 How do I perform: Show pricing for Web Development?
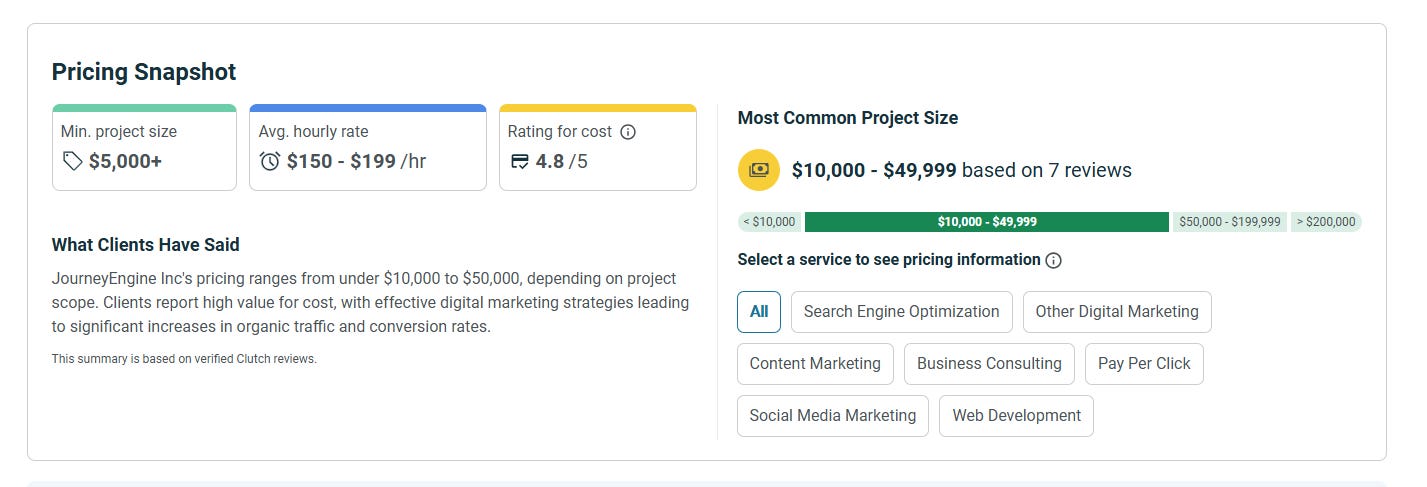pos(1016,416)
